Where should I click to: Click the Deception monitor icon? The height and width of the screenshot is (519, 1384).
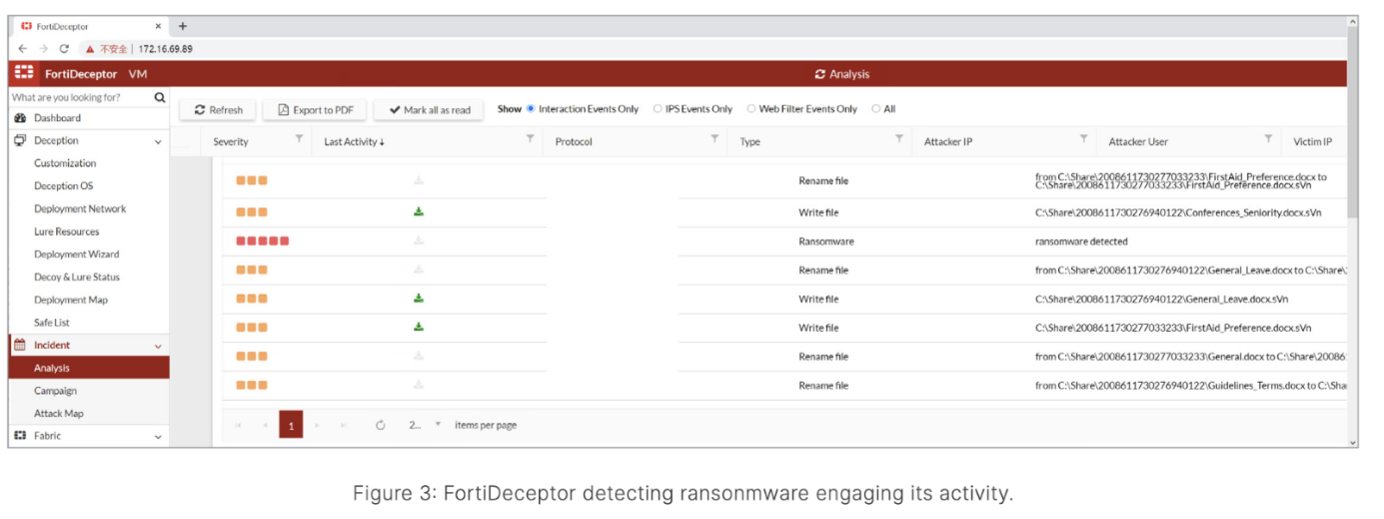coord(20,141)
